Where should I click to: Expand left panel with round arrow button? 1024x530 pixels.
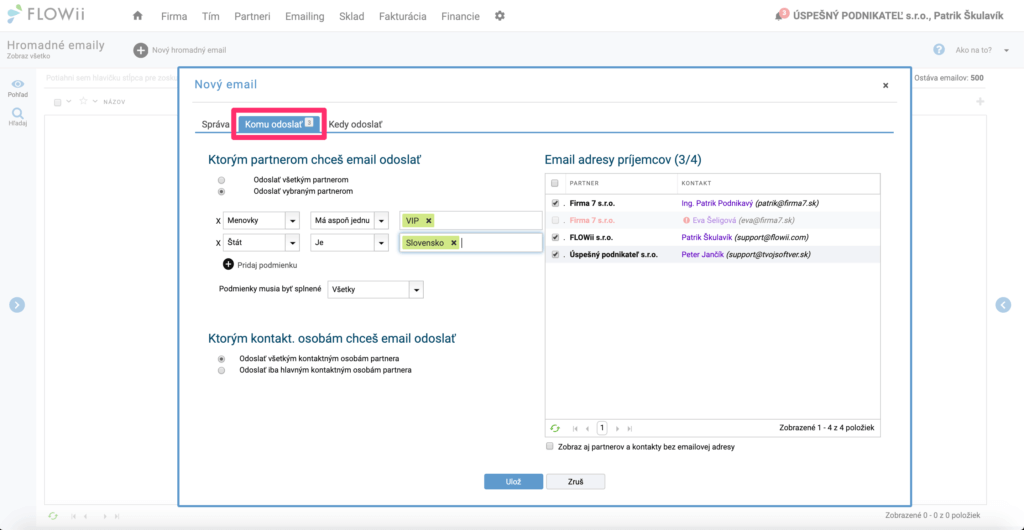[17, 304]
